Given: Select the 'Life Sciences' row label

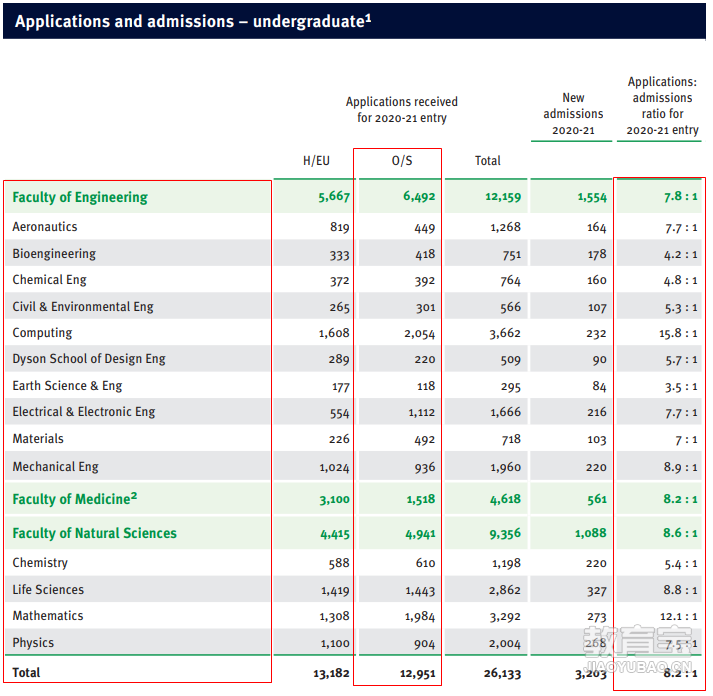Looking at the screenshot, I should (48, 590).
